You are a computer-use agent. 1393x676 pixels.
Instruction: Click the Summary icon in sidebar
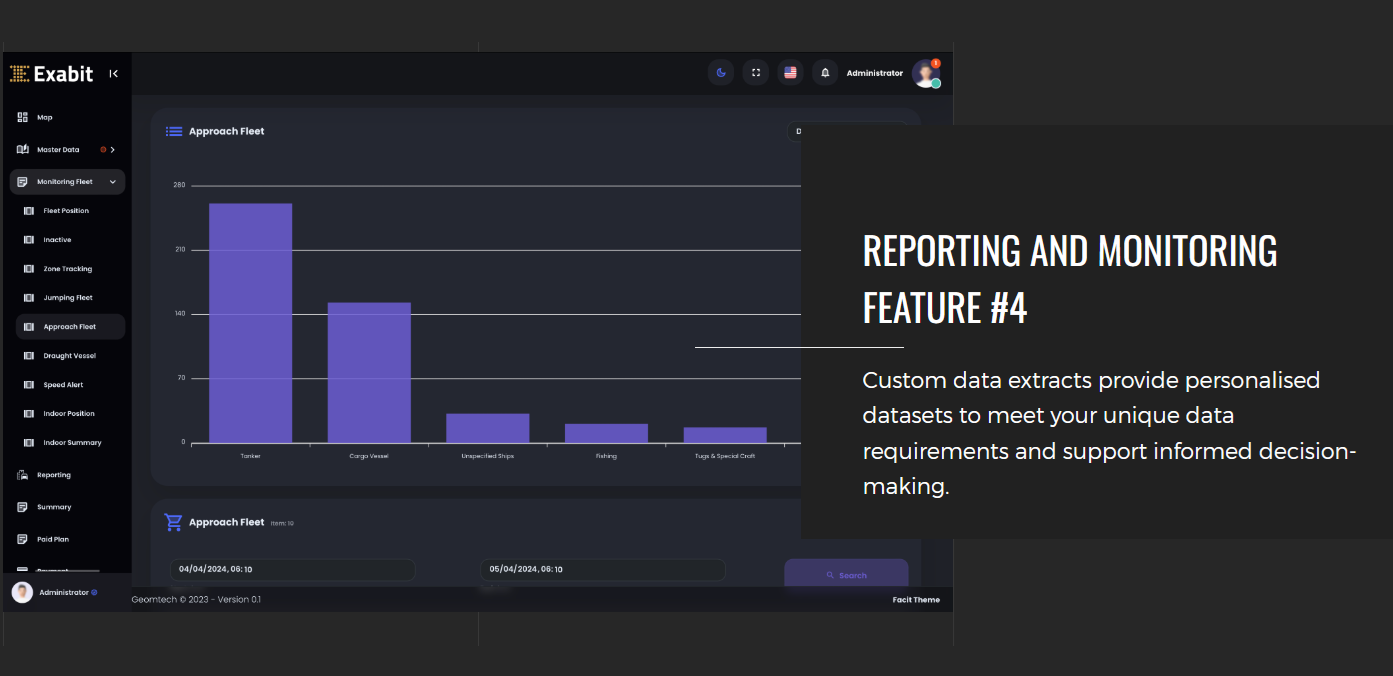point(22,507)
